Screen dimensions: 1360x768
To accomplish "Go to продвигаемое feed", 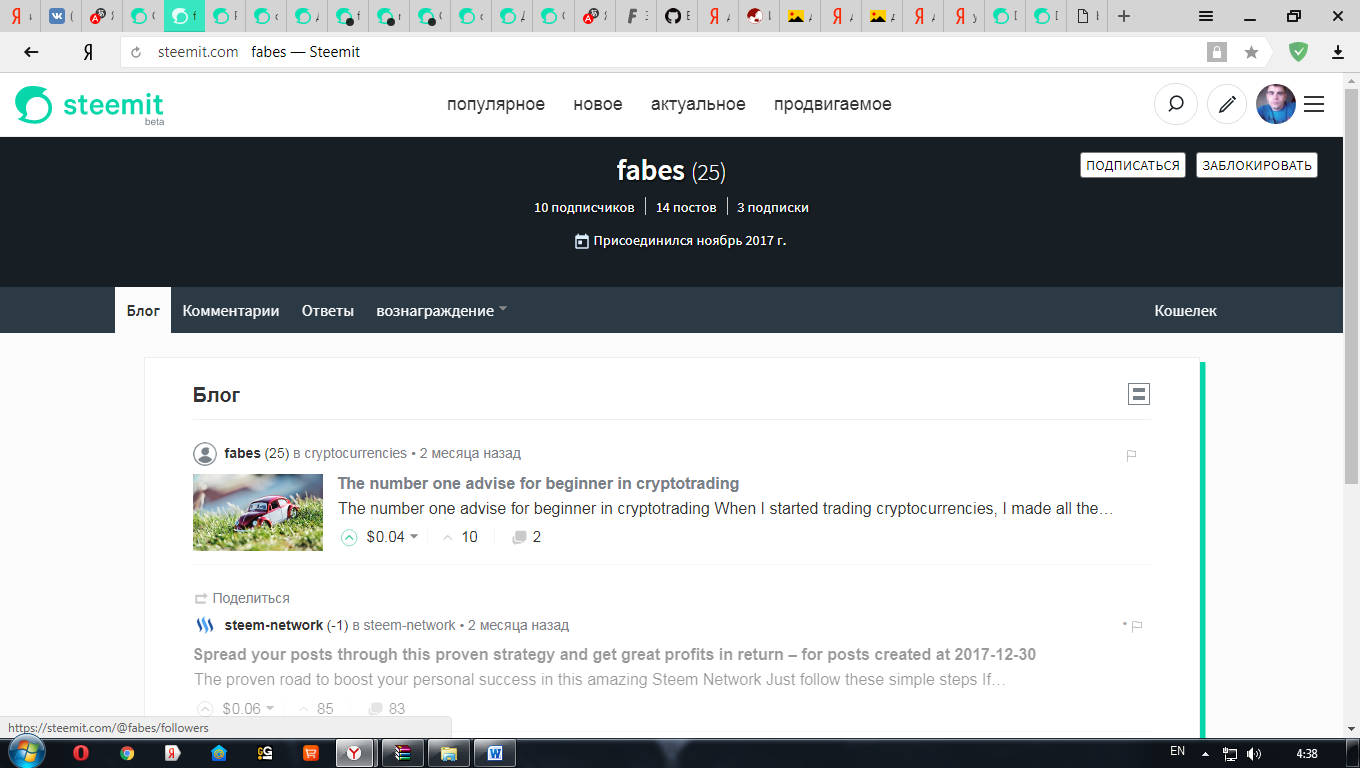I will pos(832,104).
